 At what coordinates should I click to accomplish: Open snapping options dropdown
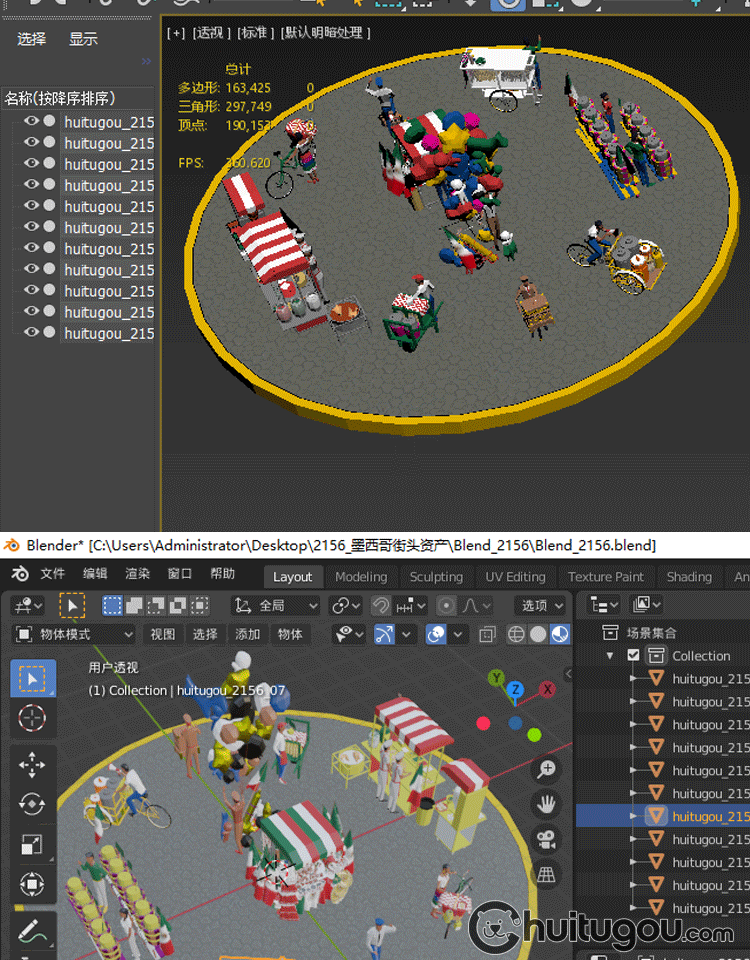[411, 606]
